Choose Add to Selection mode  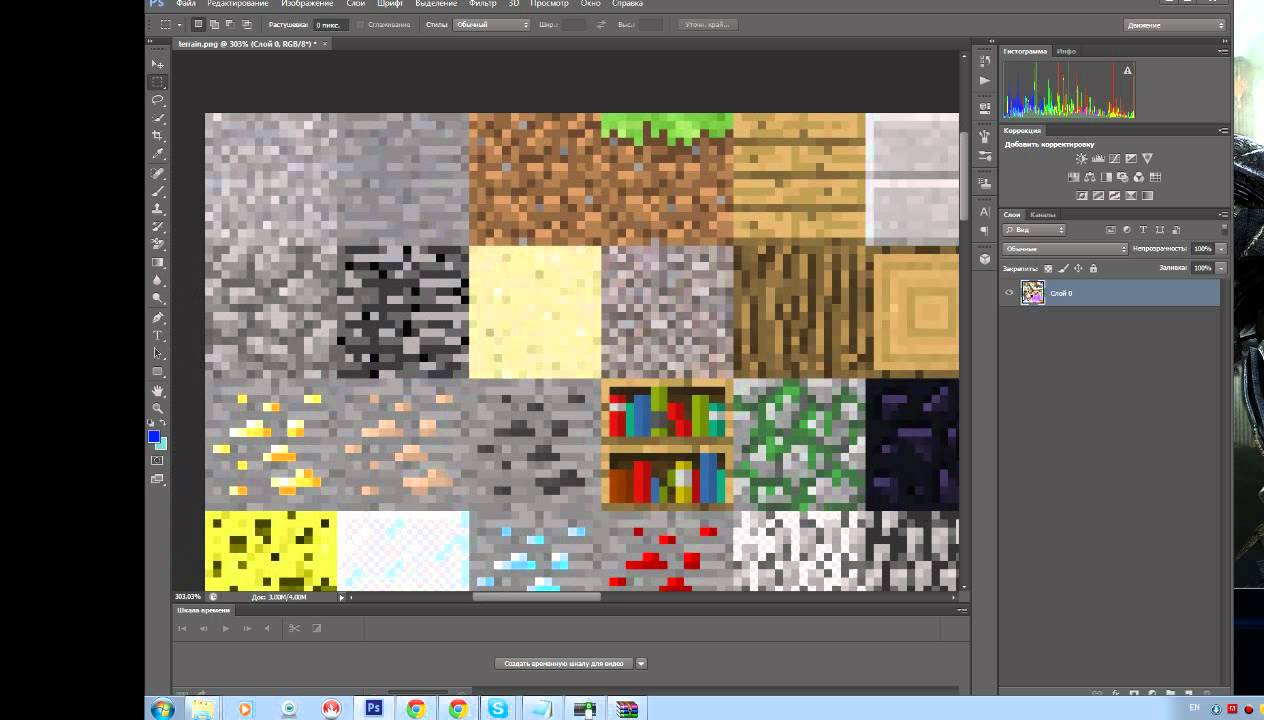pos(214,24)
